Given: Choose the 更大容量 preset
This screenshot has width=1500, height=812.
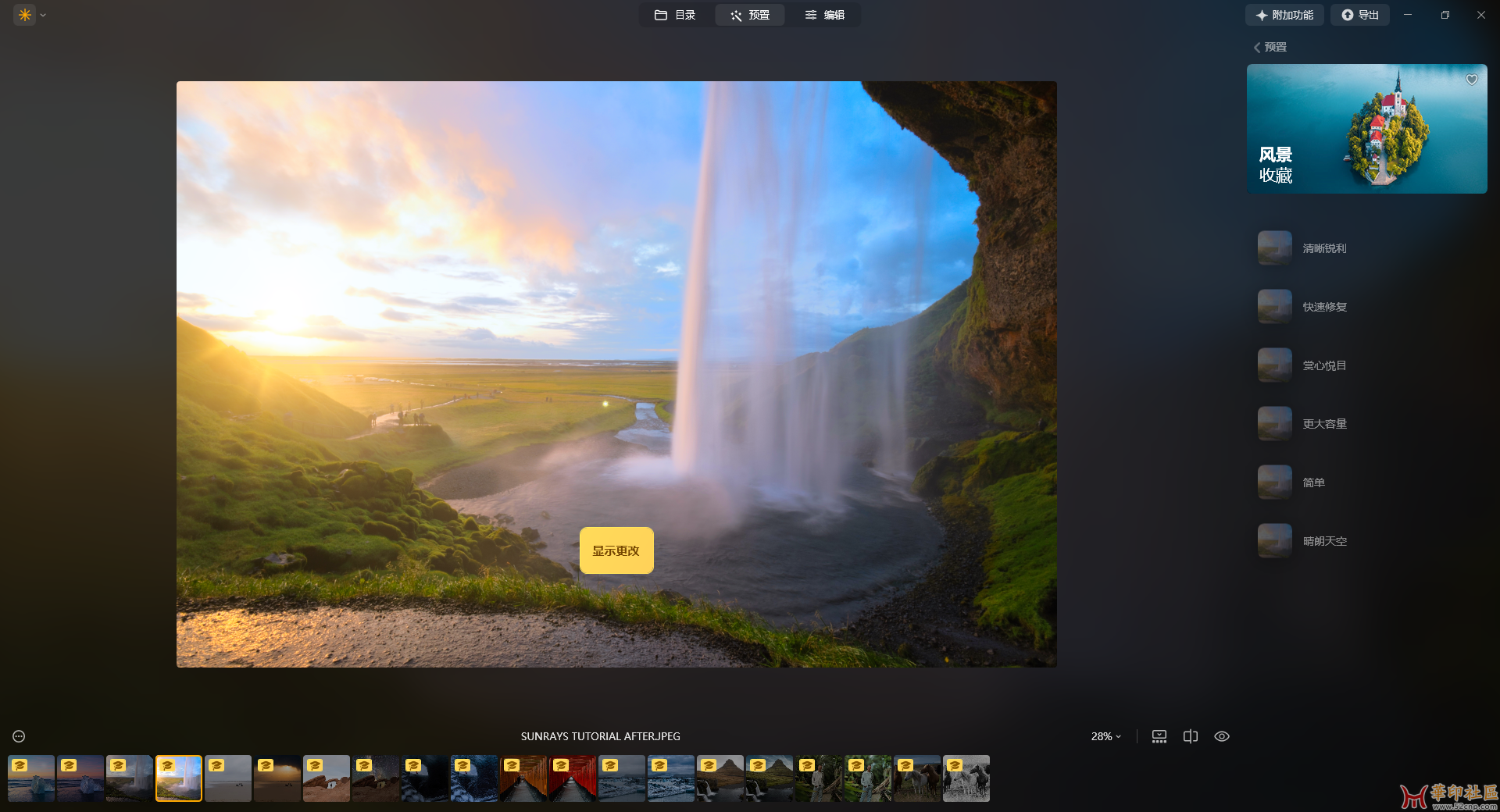Looking at the screenshot, I should [1323, 424].
